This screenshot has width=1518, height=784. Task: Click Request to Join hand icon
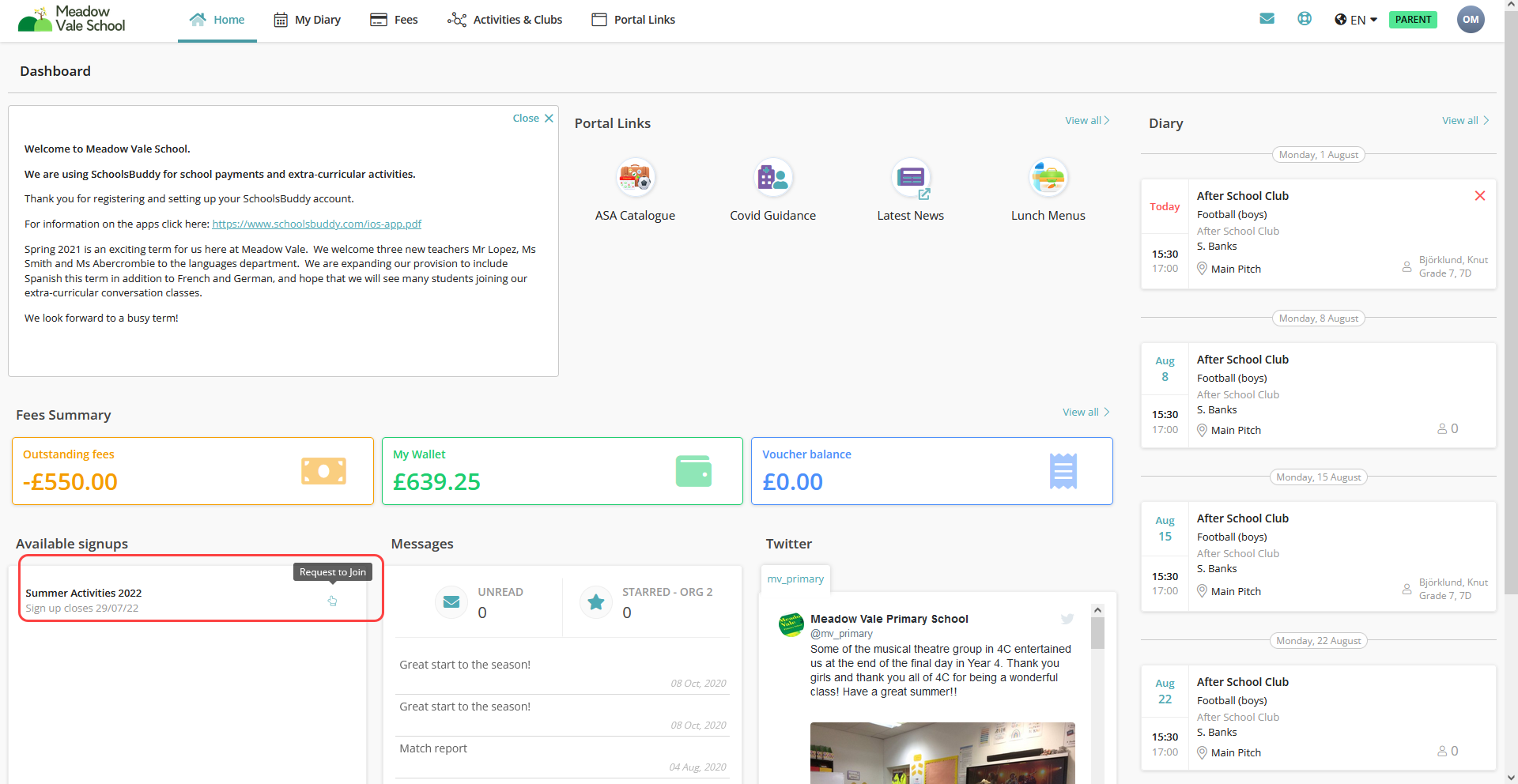coord(332,601)
